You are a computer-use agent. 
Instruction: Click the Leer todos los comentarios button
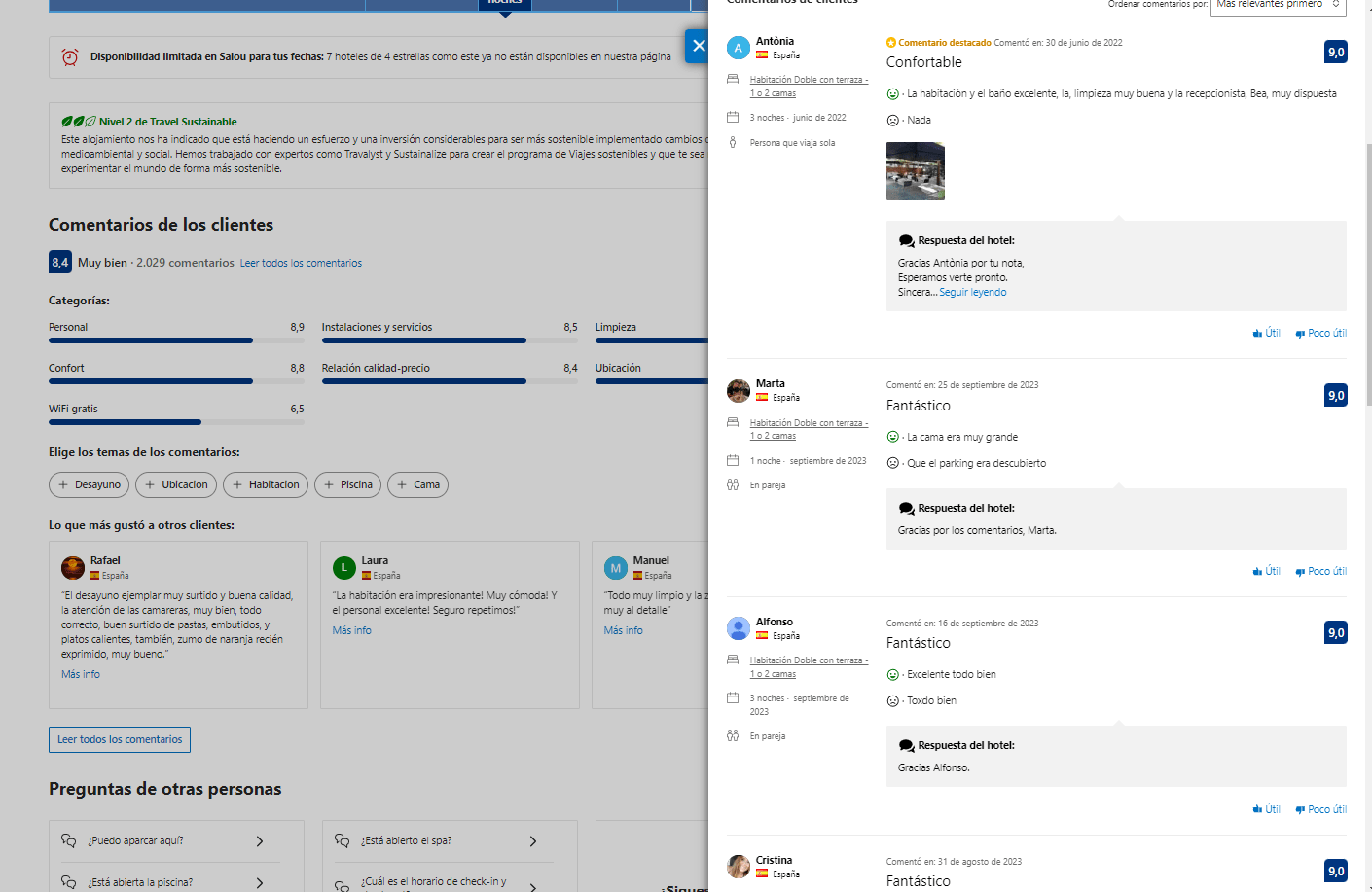tap(120, 739)
